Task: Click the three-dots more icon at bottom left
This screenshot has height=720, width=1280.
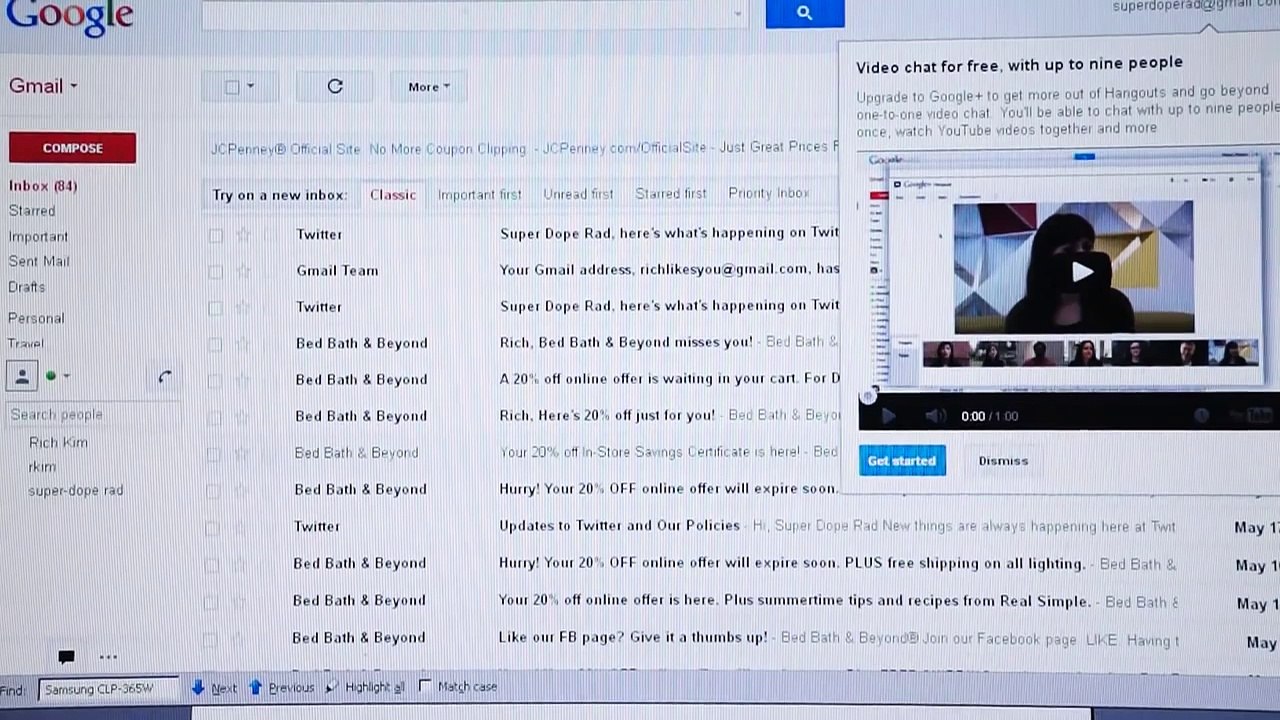Action: [108, 657]
